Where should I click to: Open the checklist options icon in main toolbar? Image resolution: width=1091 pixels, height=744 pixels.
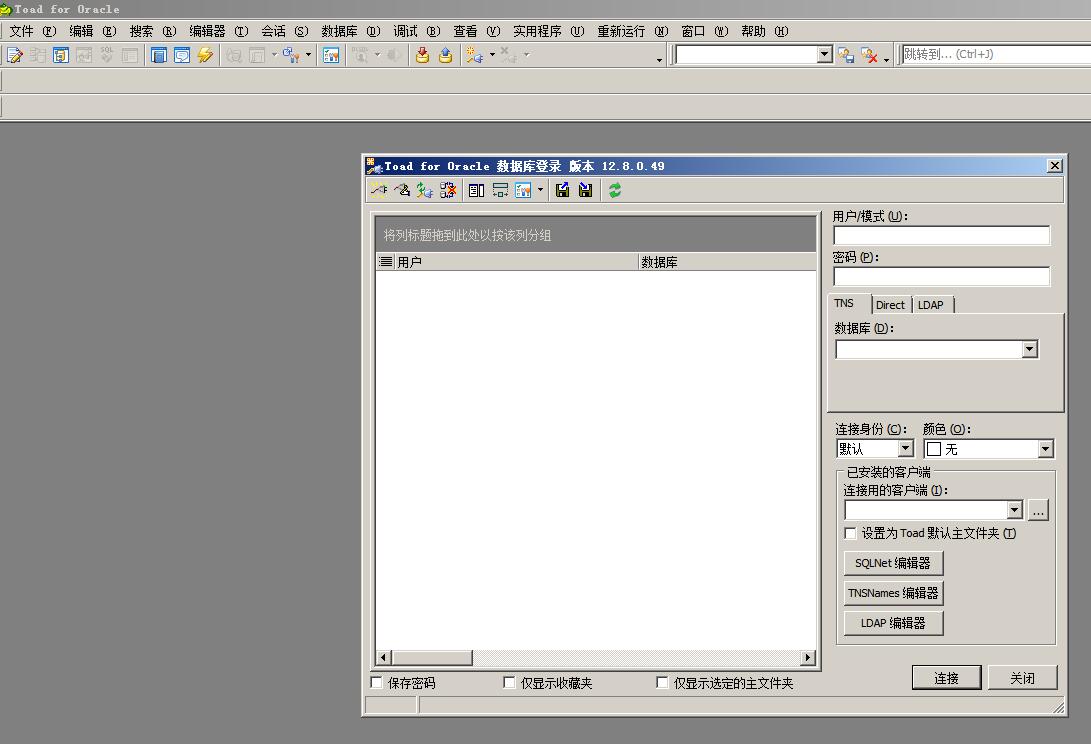click(331, 55)
